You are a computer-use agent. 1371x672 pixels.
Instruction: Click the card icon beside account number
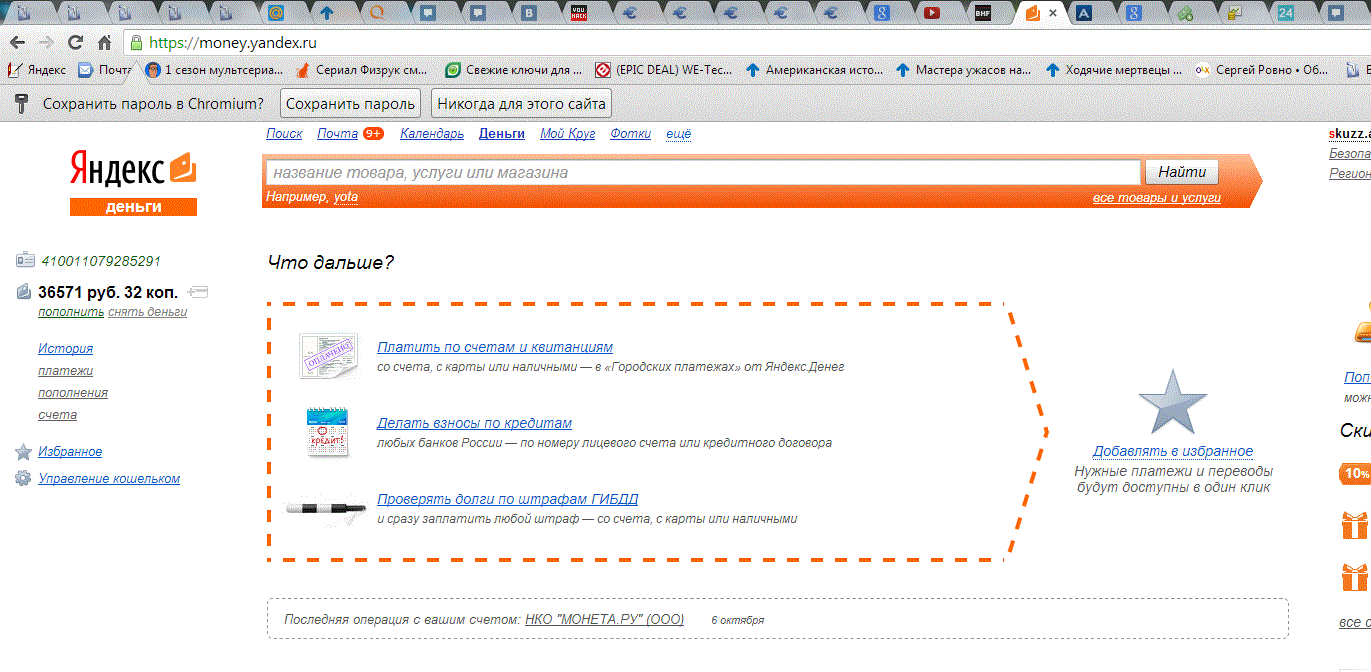click(x=26, y=261)
